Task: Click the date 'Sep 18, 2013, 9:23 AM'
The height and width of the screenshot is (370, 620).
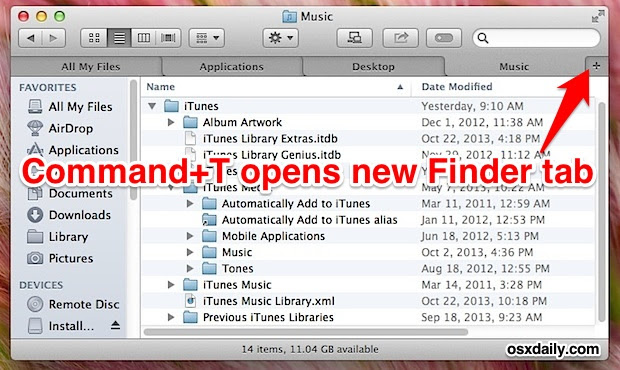Action: point(482,317)
